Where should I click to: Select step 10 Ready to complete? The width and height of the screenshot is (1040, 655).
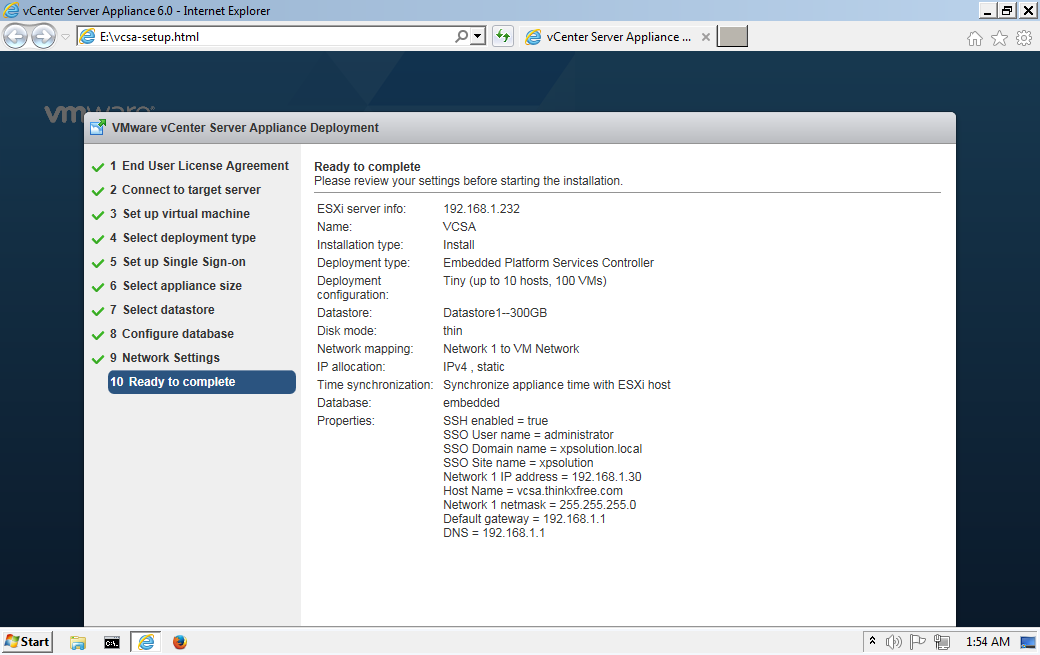click(x=202, y=382)
